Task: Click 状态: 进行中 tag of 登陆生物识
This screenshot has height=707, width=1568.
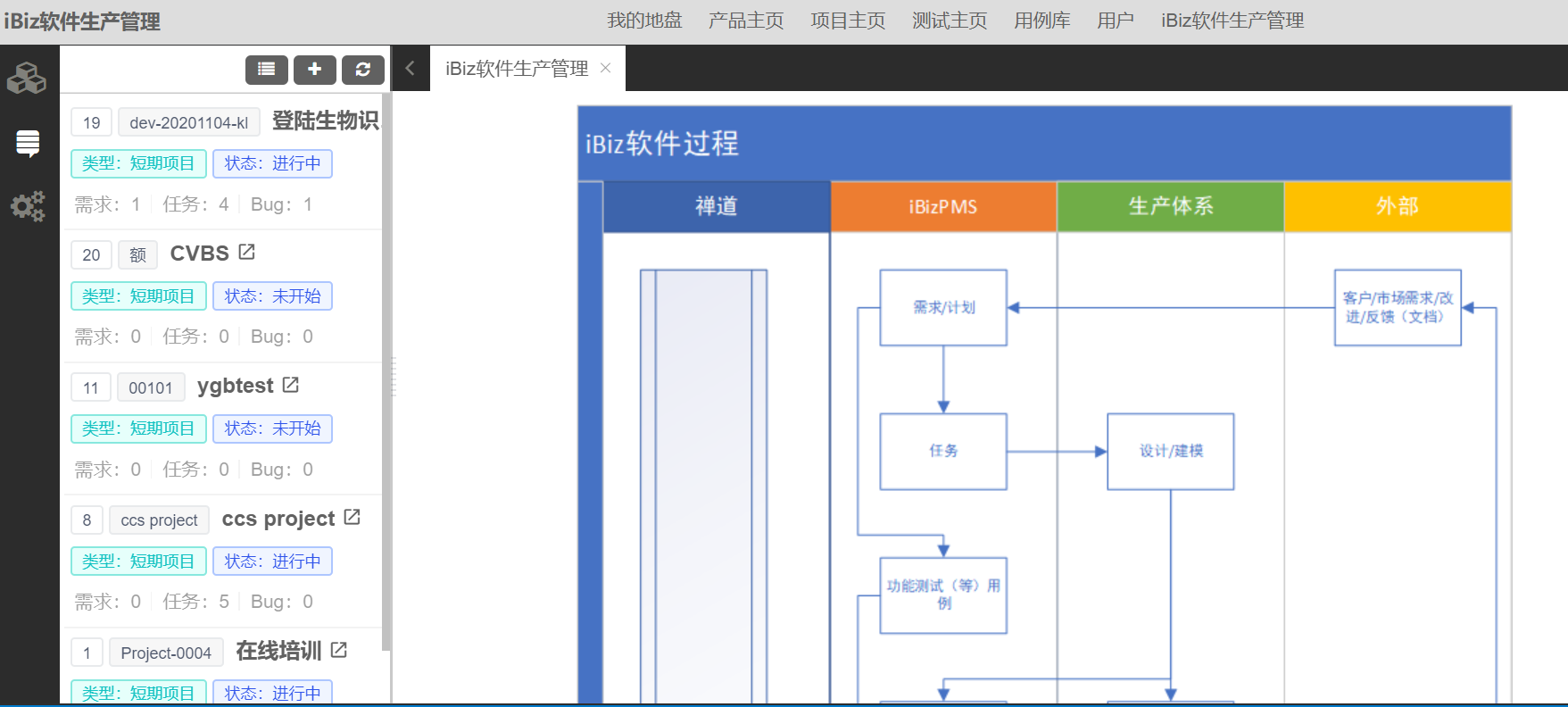Action: tap(273, 163)
